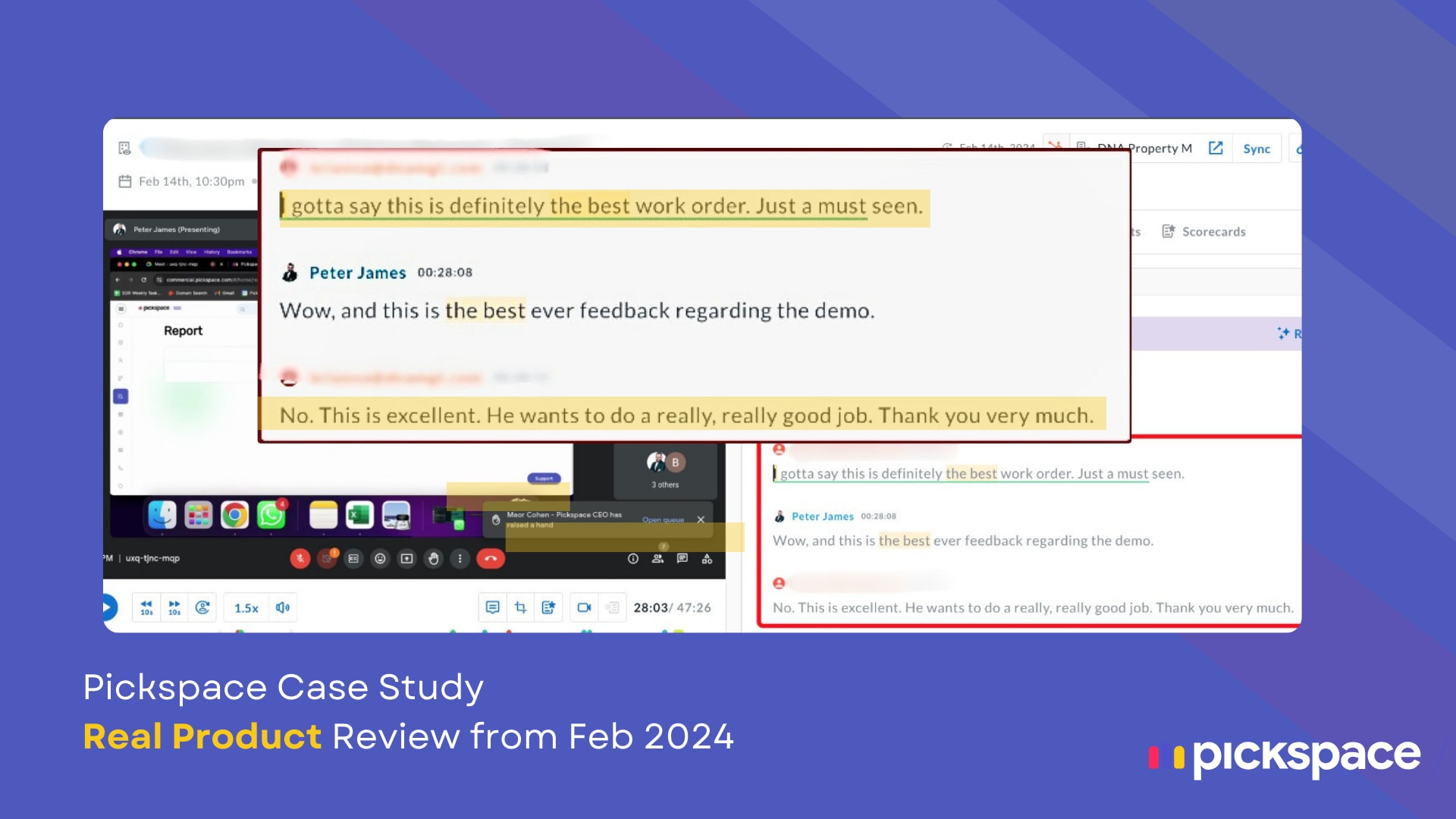This screenshot has height=819, width=1456.
Task: Click Chrome icon in the dock
Action: click(234, 516)
